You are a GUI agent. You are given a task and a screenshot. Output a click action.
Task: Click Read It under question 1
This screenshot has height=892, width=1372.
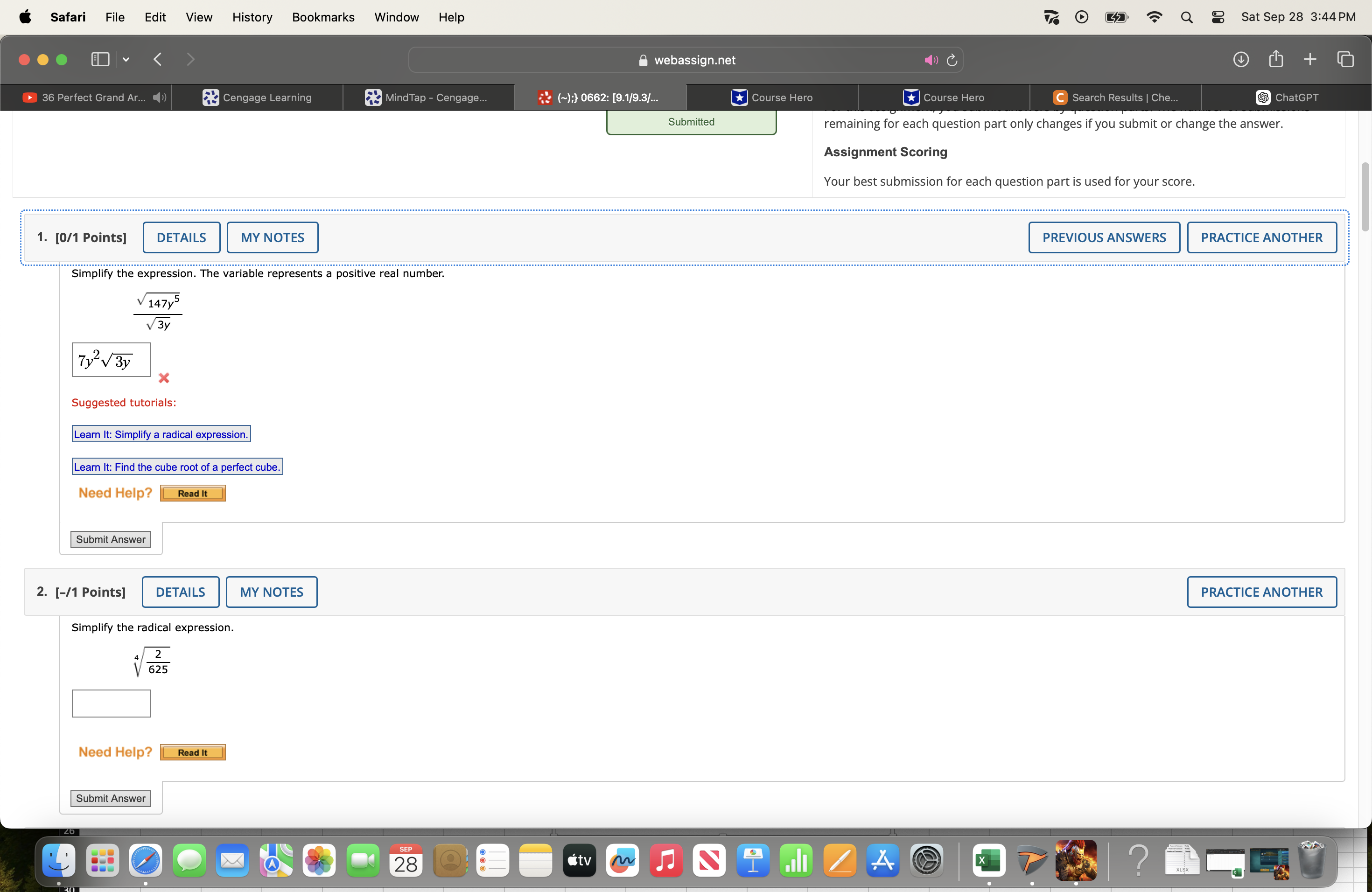pos(193,493)
